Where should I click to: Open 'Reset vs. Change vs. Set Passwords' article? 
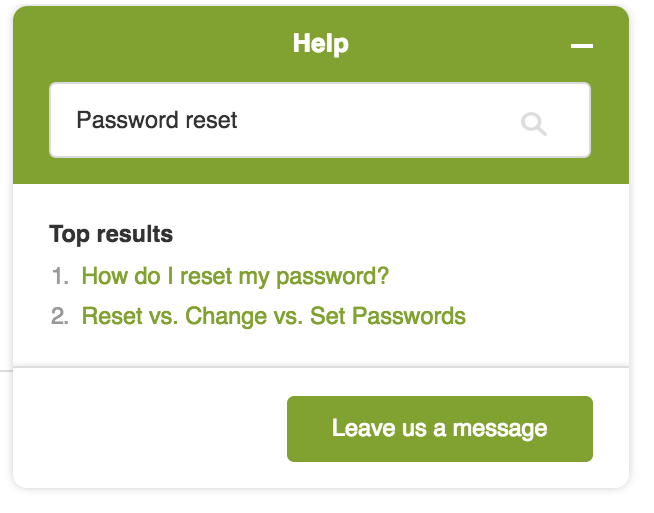[x=274, y=316]
